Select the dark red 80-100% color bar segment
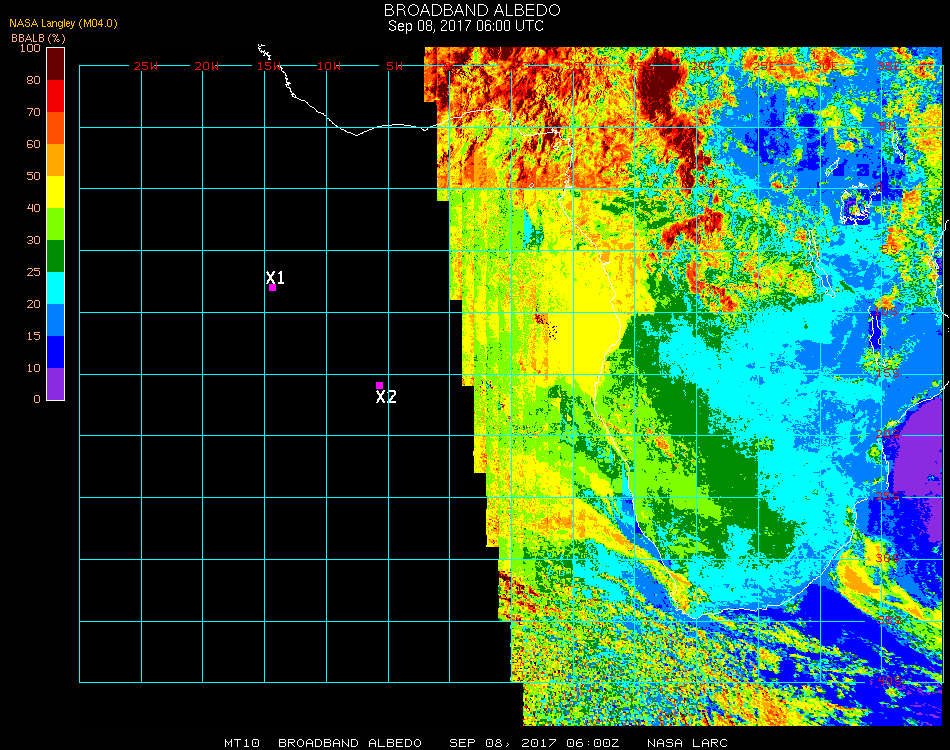950x750 pixels. click(56, 64)
